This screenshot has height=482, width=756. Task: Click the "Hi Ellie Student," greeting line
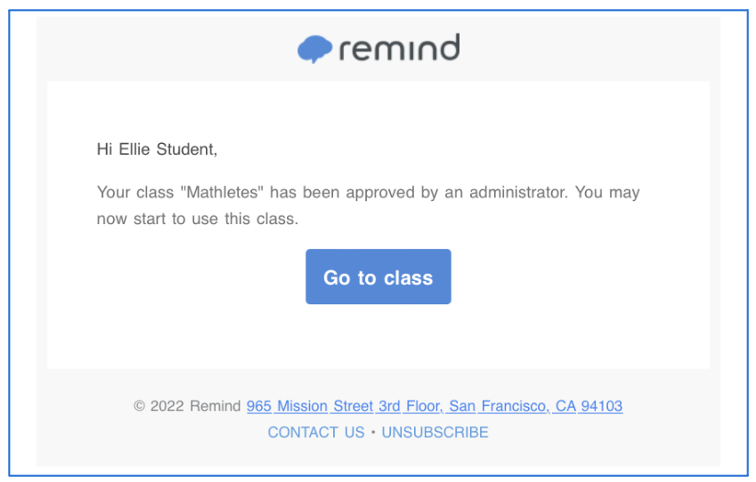(x=156, y=150)
